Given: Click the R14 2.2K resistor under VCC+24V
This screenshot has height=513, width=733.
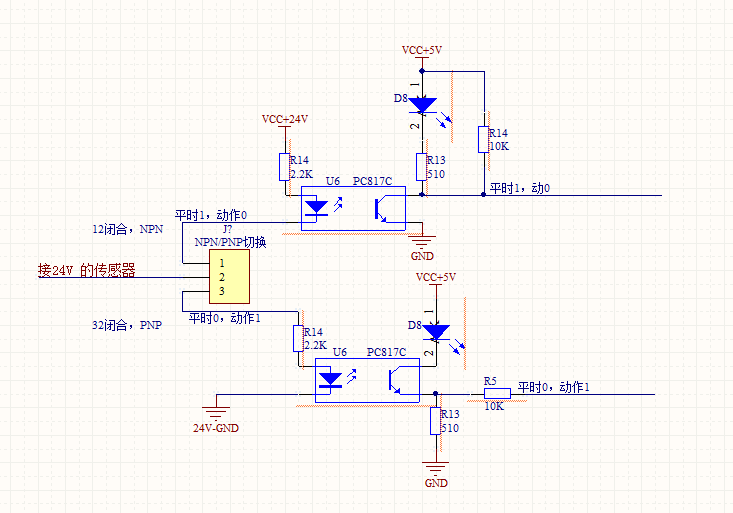Looking at the screenshot, I should coord(283,166).
